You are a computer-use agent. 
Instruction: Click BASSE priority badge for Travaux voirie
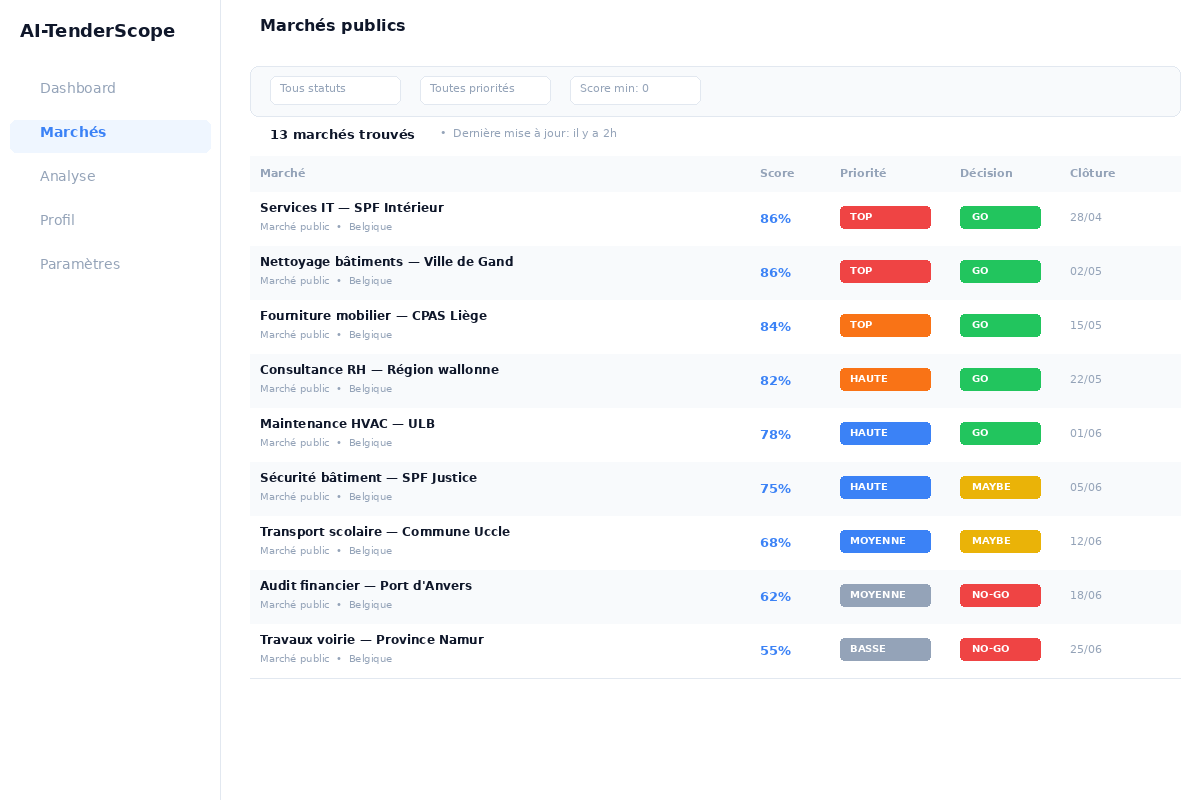coord(885,650)
